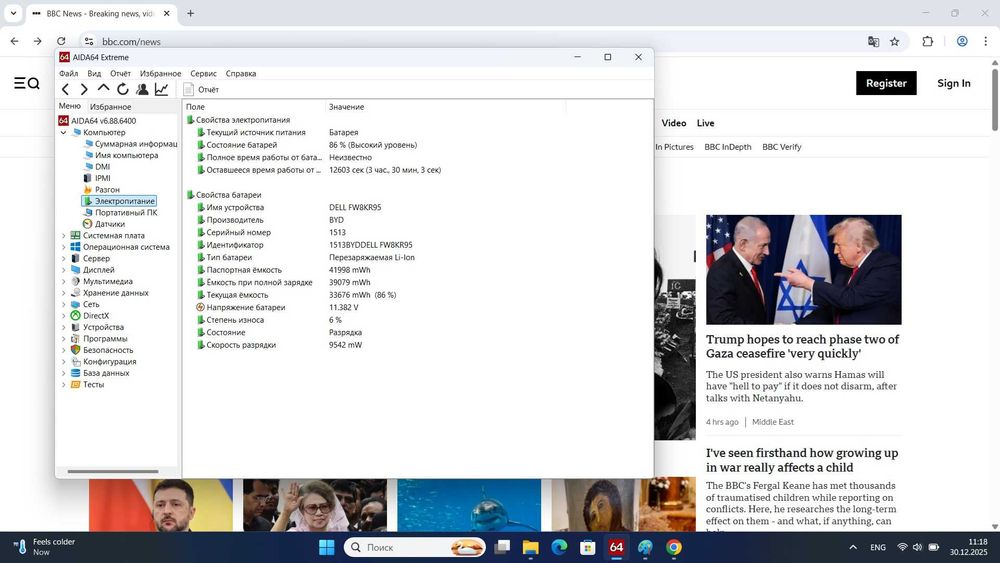This screenshot has width=1000, height=563.
Task: Expand the Мультимедиа node
Action: click(64, 282)
